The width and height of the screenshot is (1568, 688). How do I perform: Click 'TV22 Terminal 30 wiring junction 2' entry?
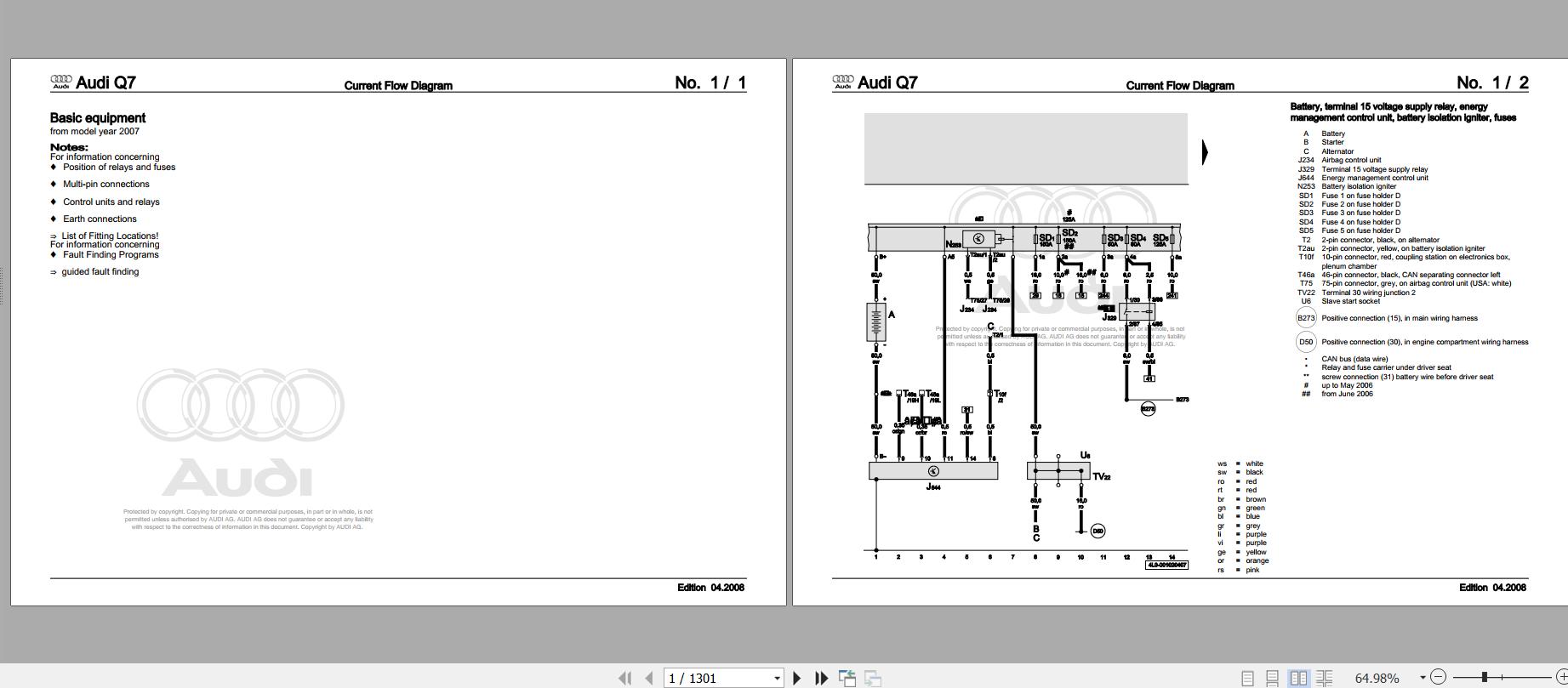1356,293
